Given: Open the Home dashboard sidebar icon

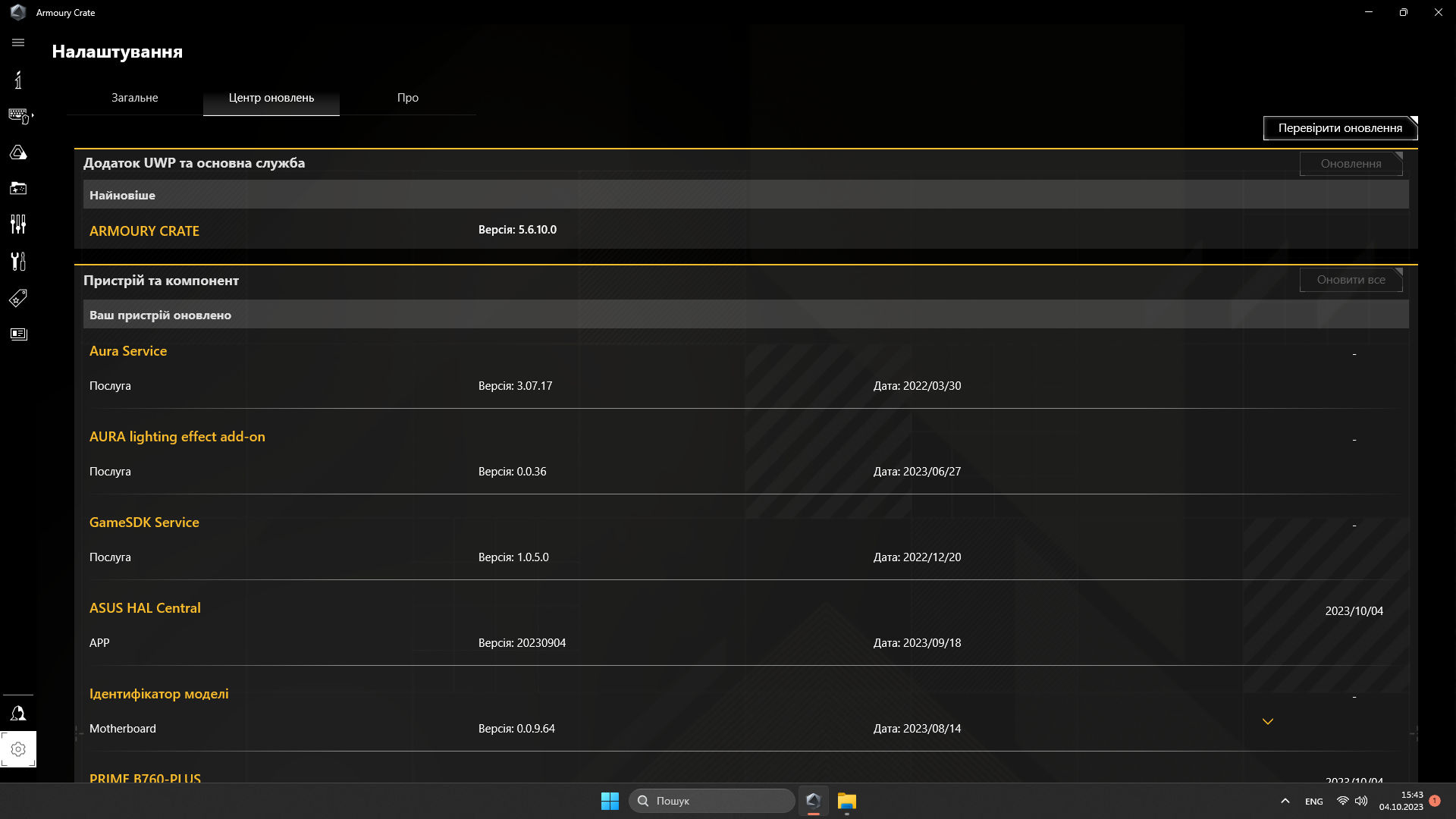Looking at the screenshot, I should point(18,80).
